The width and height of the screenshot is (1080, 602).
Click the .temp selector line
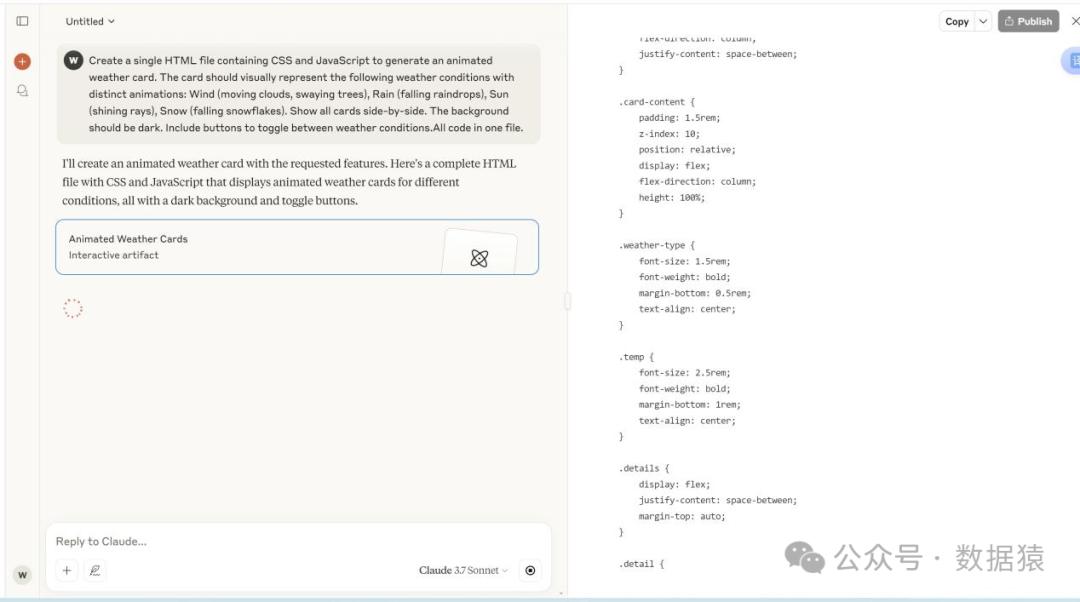pyautogui.click(x=636, y=357)
